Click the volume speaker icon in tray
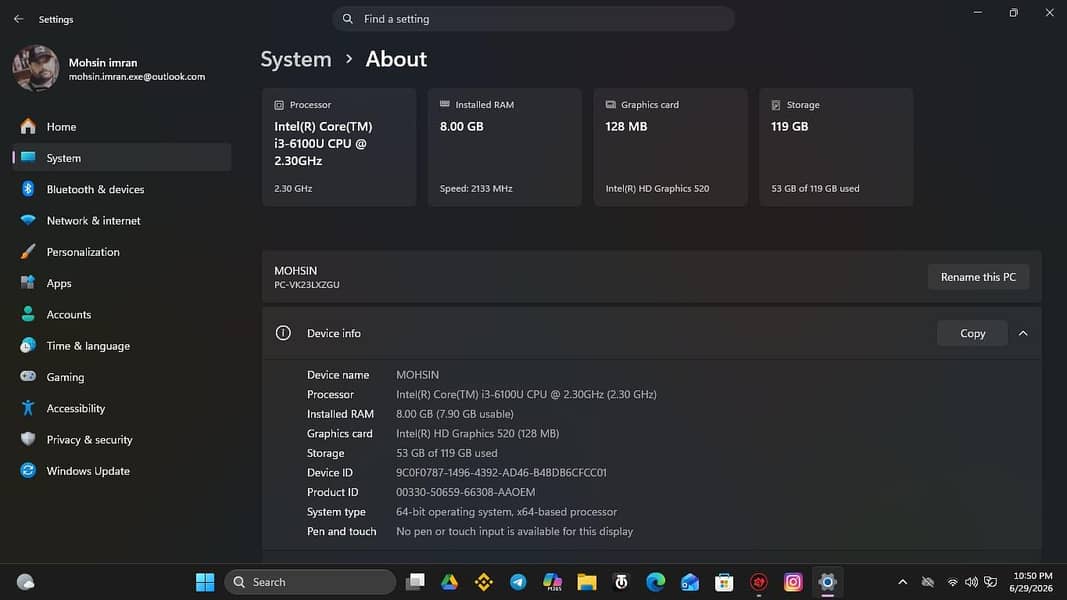This screenshot has height=600, width=1067. [x=971, y=582]
